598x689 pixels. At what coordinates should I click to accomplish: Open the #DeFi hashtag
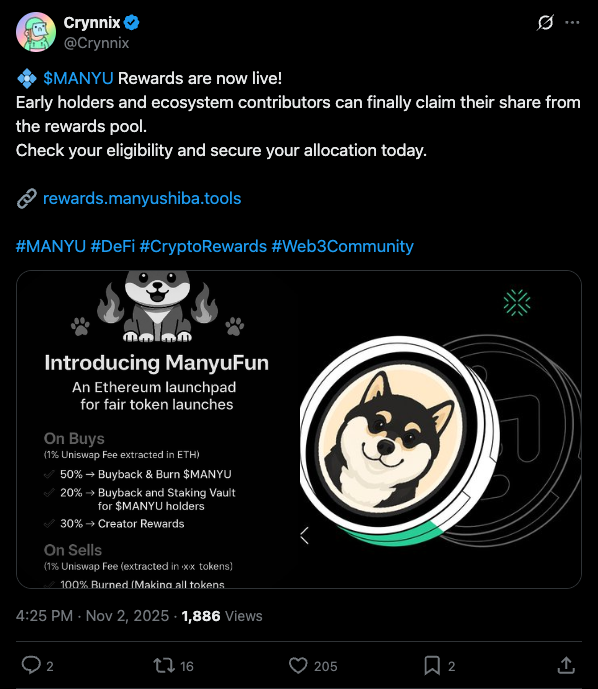point(112,246)
